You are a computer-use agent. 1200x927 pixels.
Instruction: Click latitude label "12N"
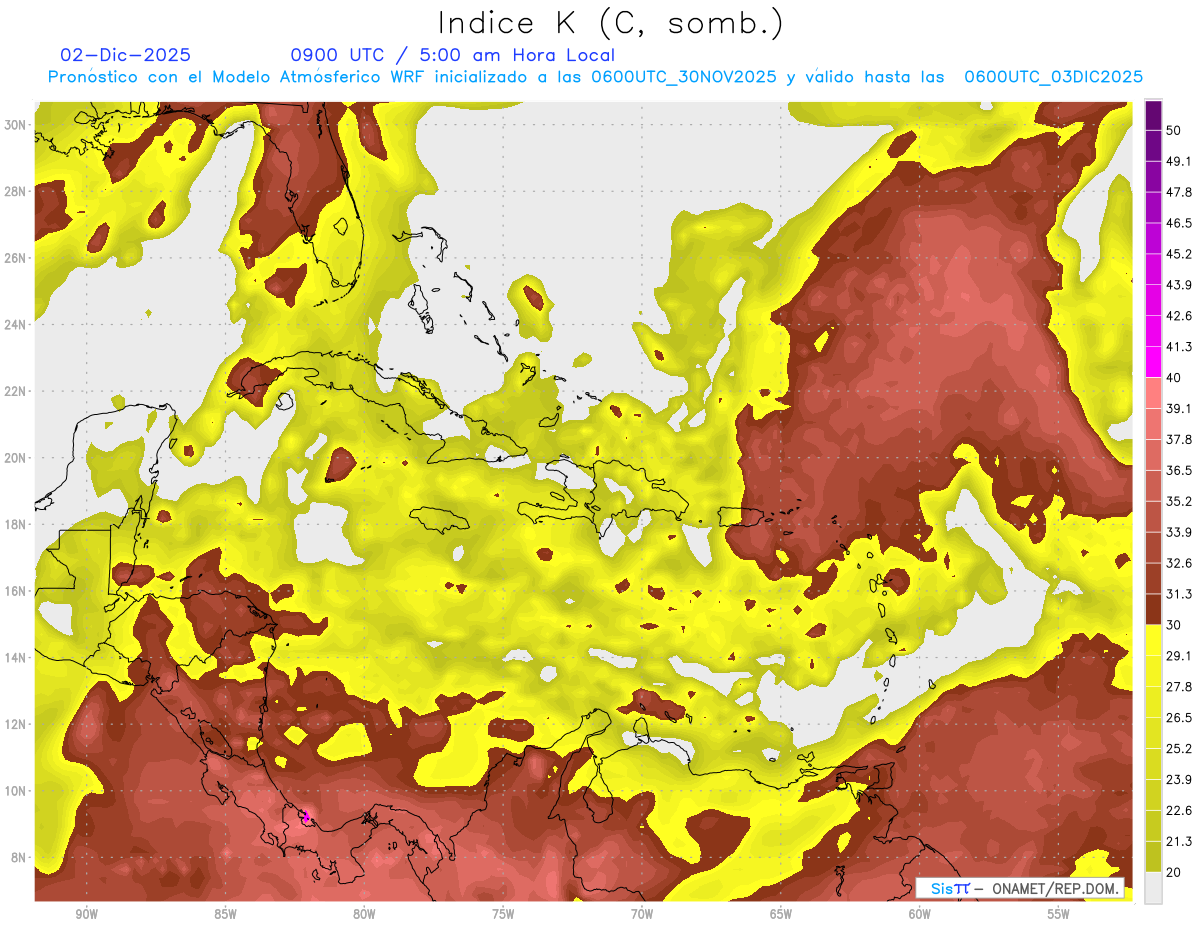pos(15,724)
